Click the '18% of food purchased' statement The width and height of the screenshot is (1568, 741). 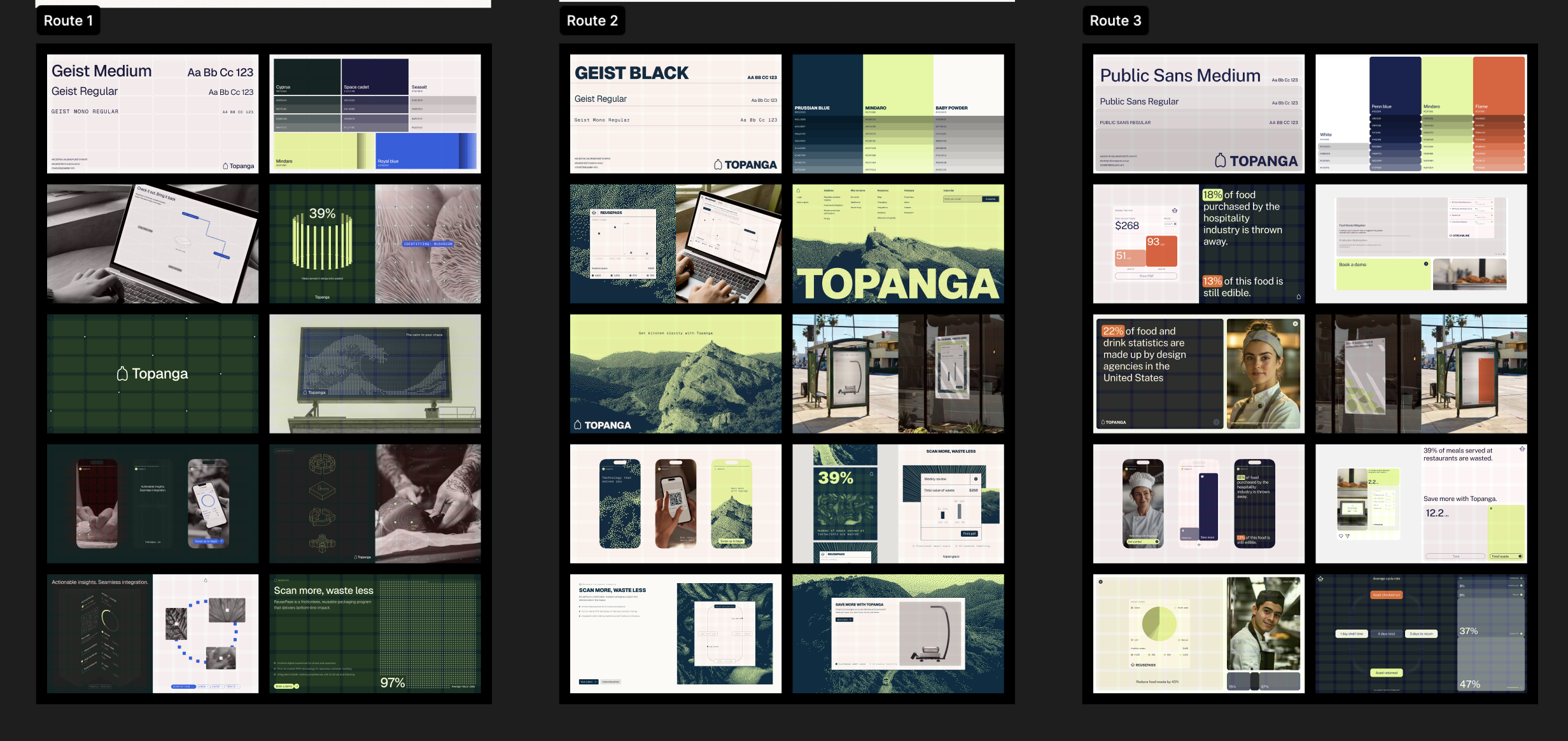(x=1242, y=218)
